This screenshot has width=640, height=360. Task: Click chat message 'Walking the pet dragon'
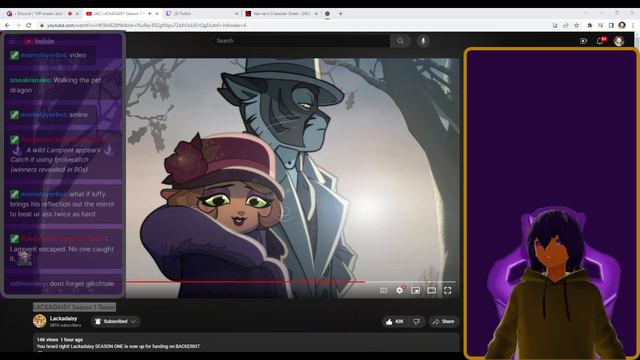tap(56, 85)
